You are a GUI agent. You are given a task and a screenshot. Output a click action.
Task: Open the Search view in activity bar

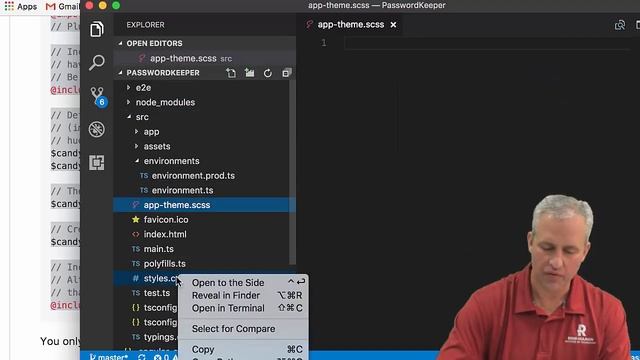coord(97,62)
